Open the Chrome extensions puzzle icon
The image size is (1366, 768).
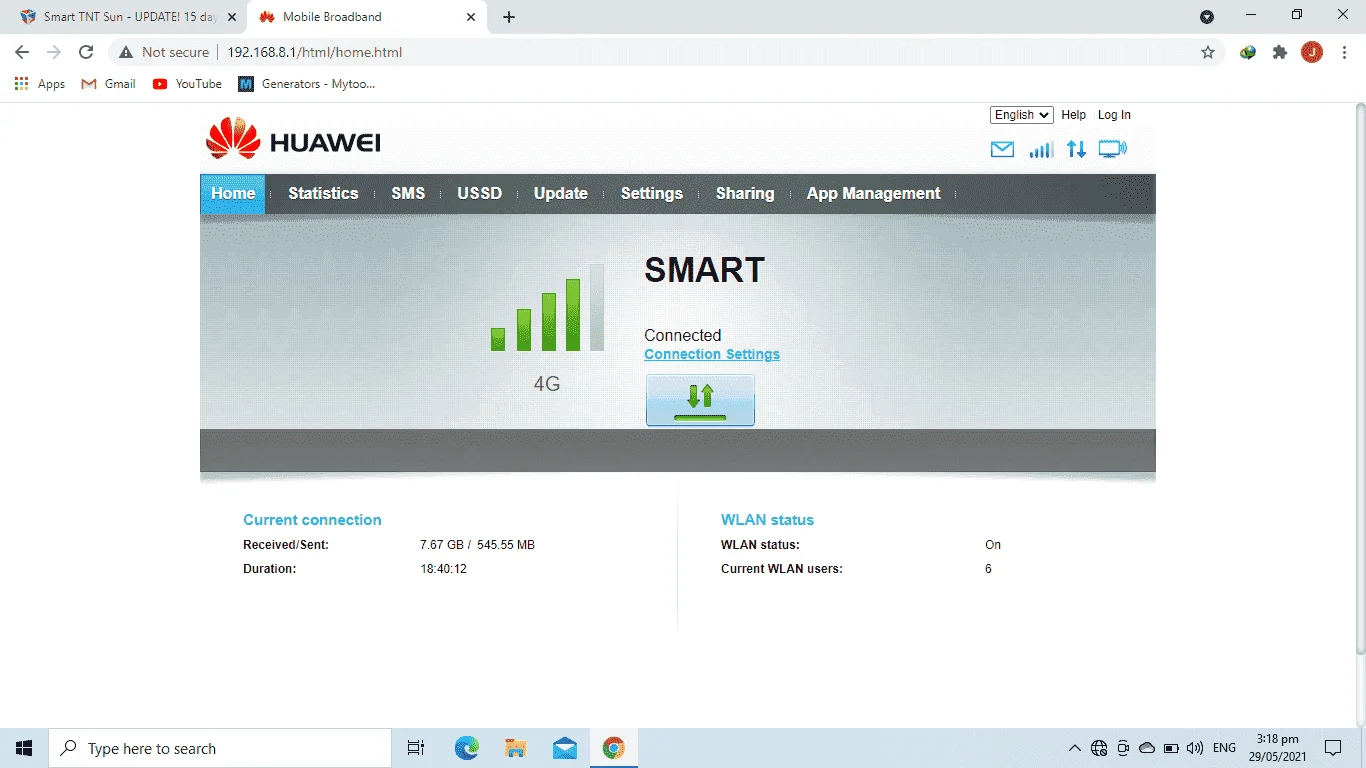1280,52
